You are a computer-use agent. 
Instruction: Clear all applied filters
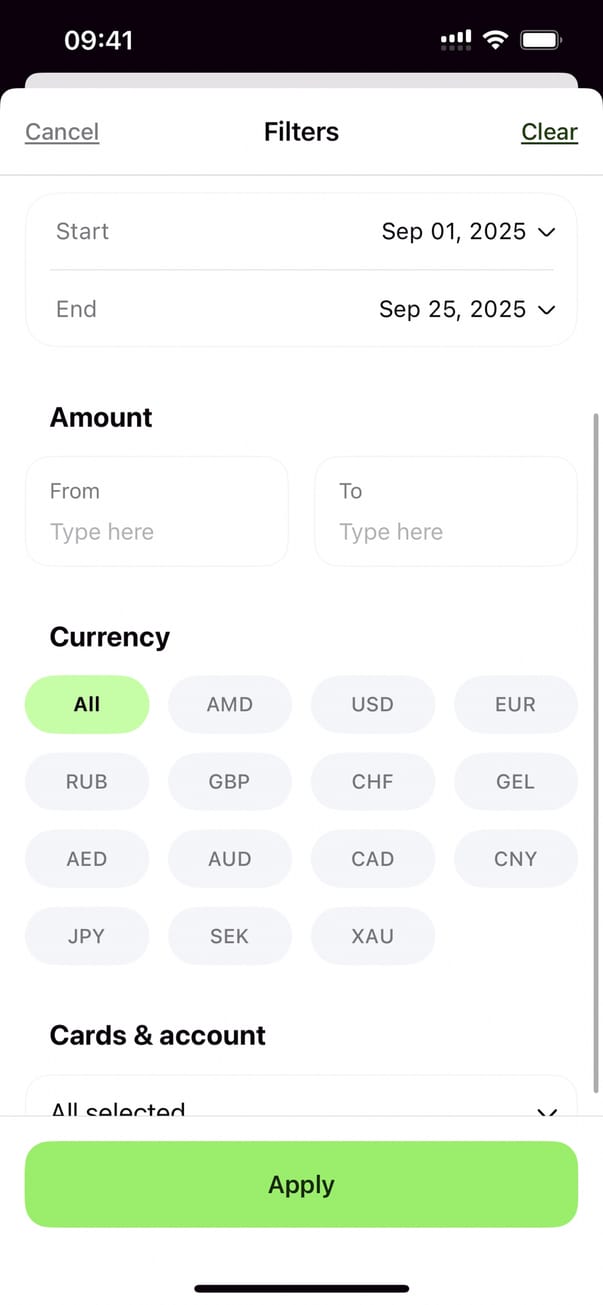pos(549,132)
